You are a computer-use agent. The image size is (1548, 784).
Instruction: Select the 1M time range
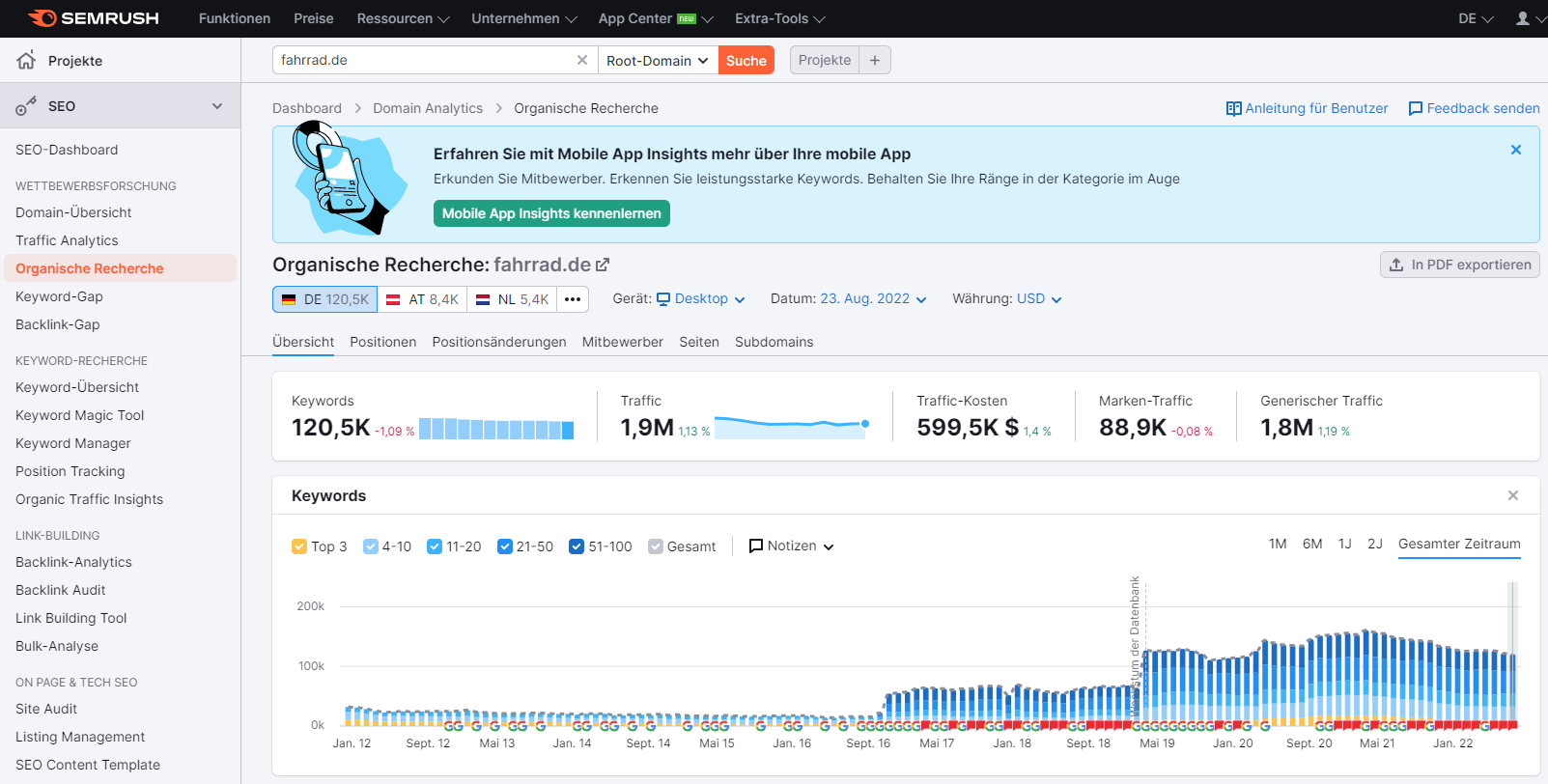pos(1278,544)
